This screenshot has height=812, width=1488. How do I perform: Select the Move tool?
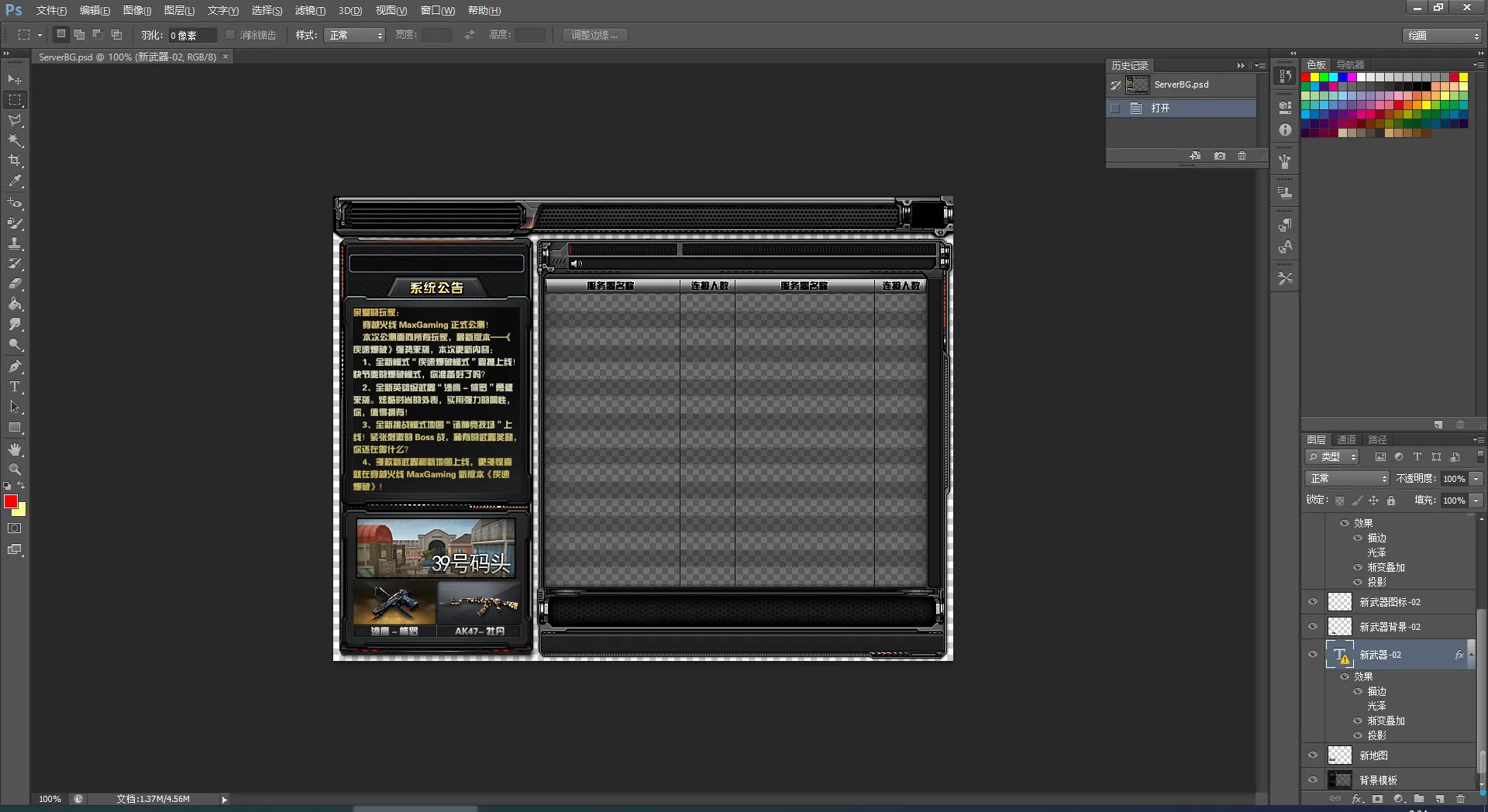[15, 80]
